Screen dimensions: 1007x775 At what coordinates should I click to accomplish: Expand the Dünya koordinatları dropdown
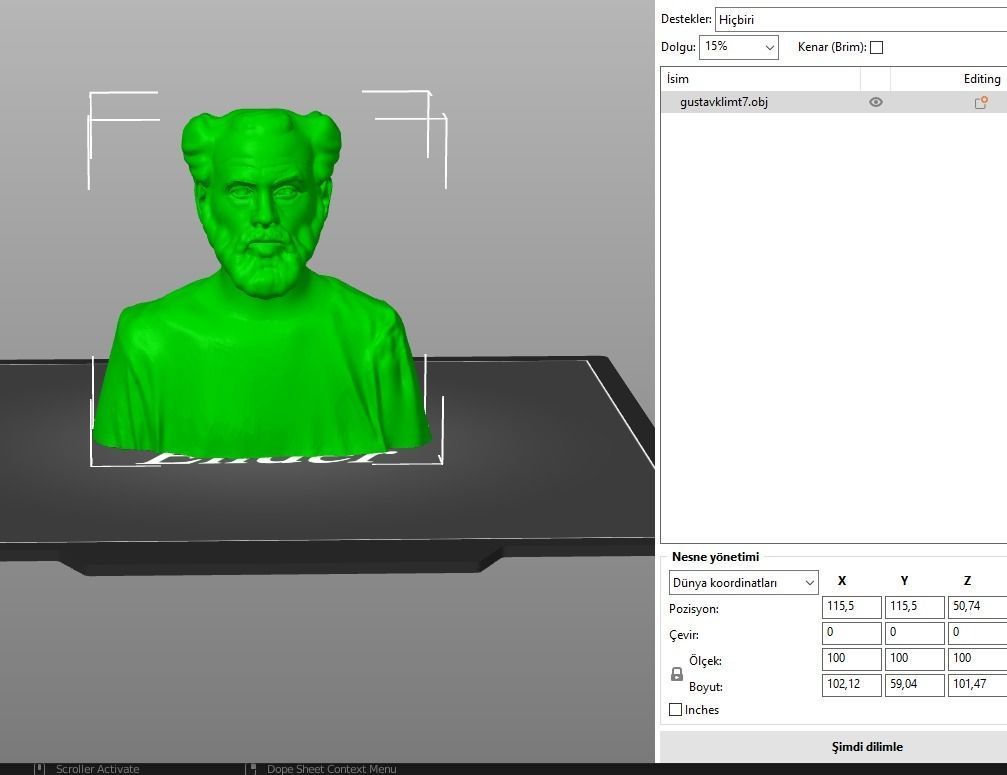tap(744, 582)
